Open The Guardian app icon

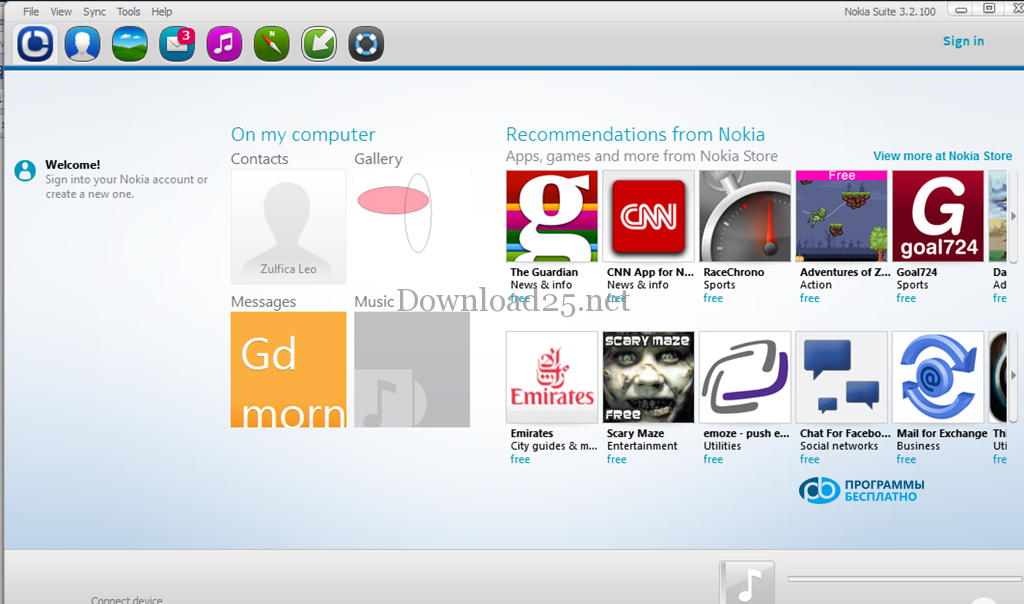[x=552, y=216]
